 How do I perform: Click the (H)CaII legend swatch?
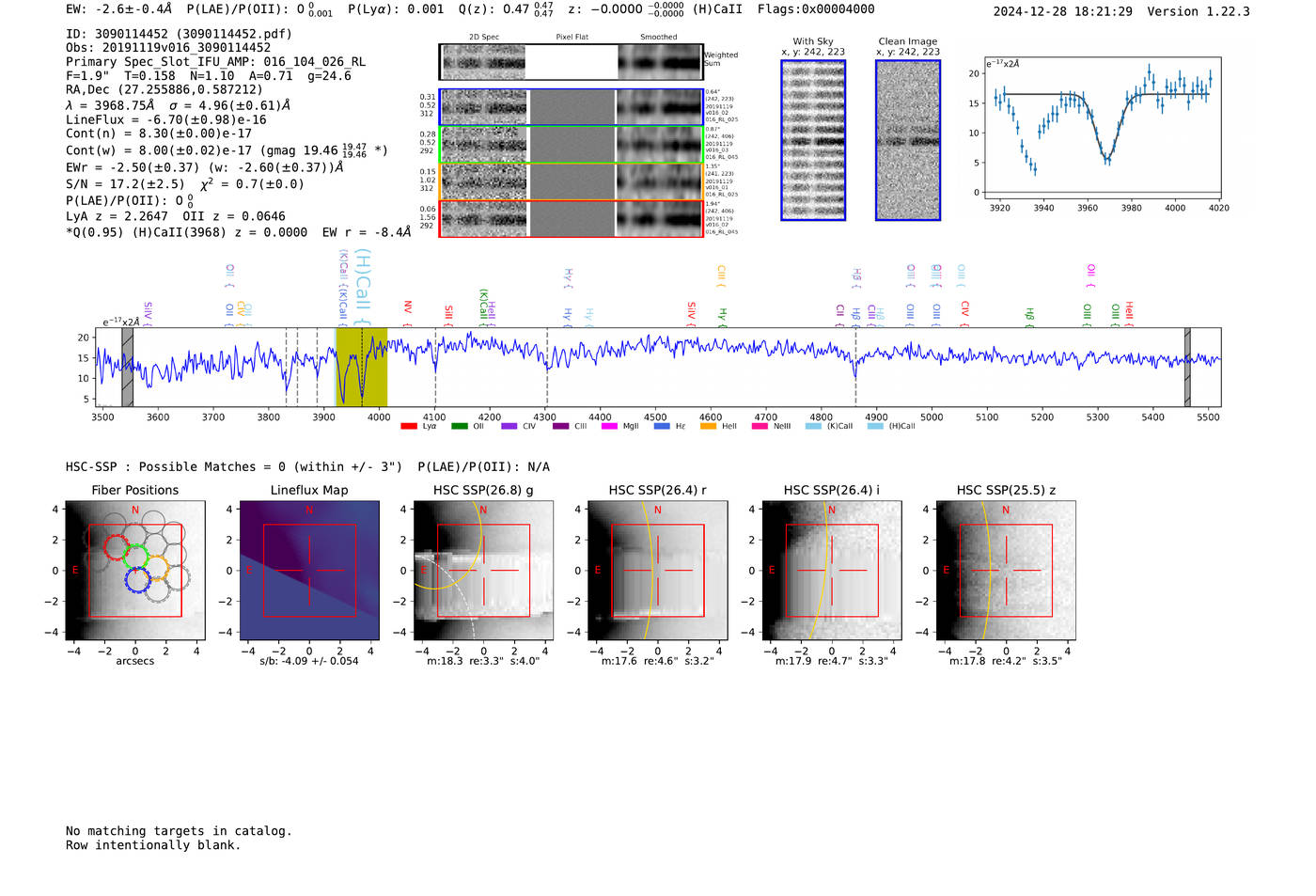[x=875, y=426]
